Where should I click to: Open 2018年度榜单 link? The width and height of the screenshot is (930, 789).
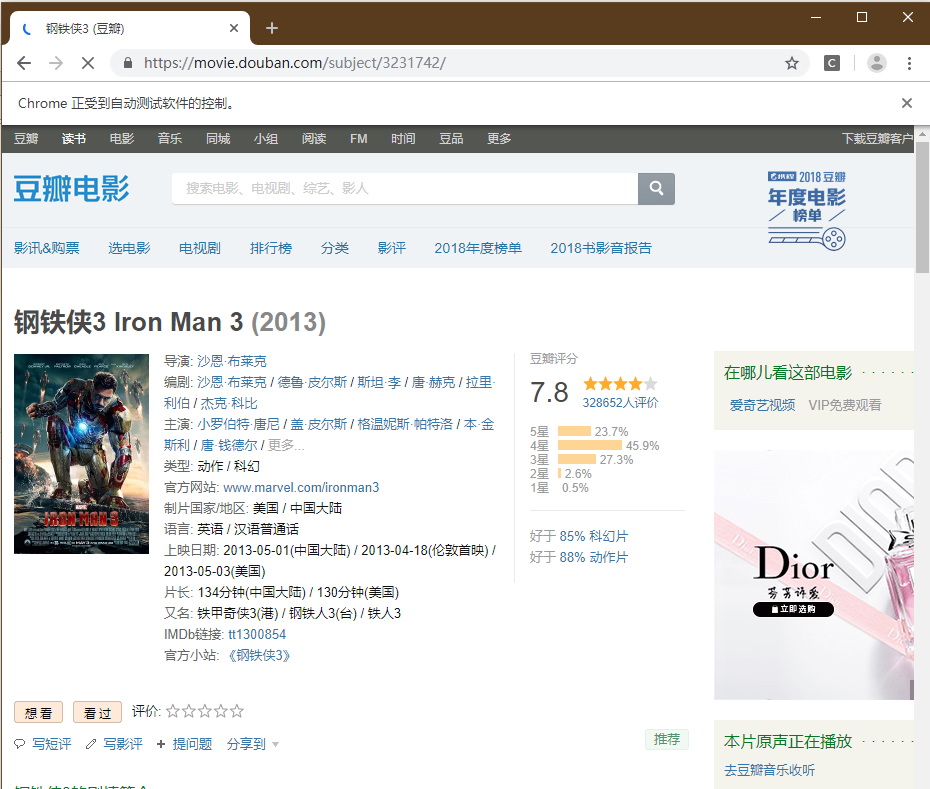click(x=478, y=248)
